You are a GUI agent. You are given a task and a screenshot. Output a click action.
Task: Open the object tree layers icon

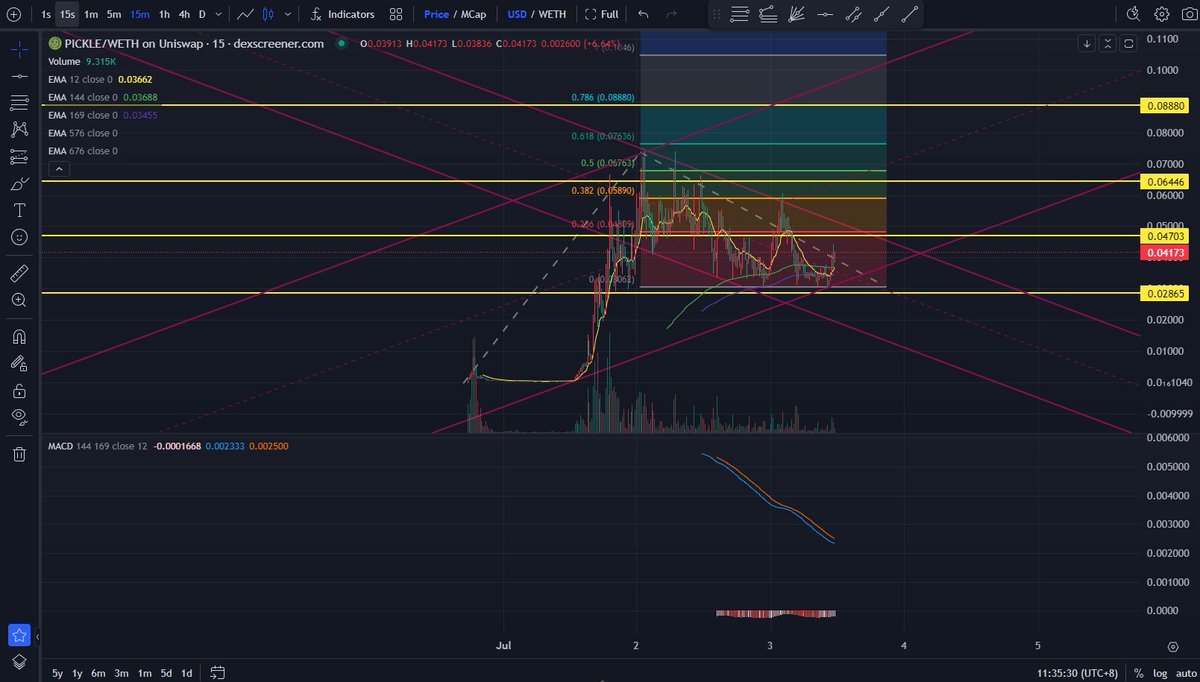point(19,661)
